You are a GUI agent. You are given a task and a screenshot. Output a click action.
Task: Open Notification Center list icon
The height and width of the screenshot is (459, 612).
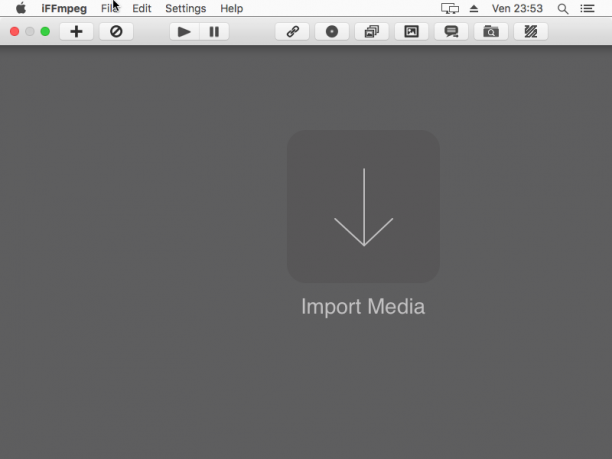(587, 8)
